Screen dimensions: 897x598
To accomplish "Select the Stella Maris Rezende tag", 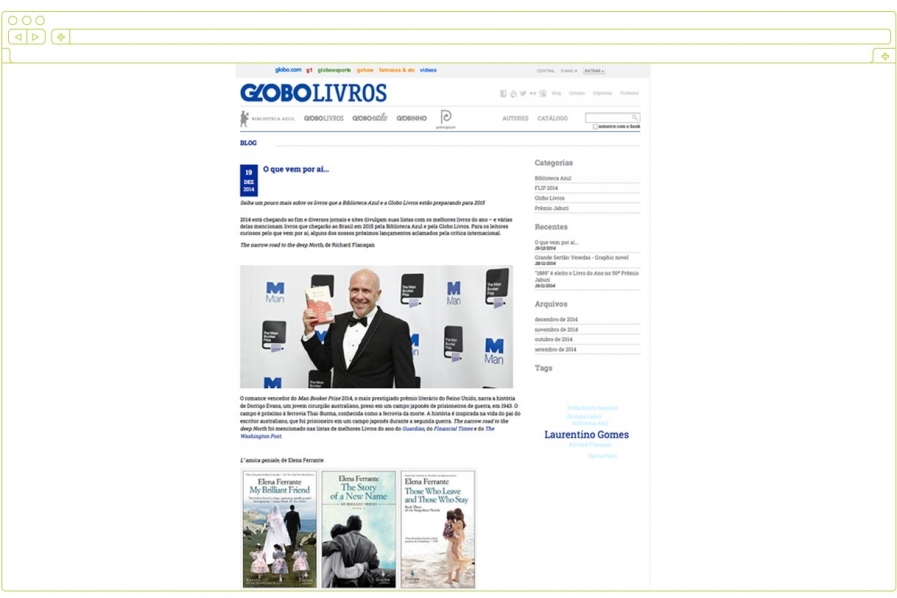I will point(592,408).
